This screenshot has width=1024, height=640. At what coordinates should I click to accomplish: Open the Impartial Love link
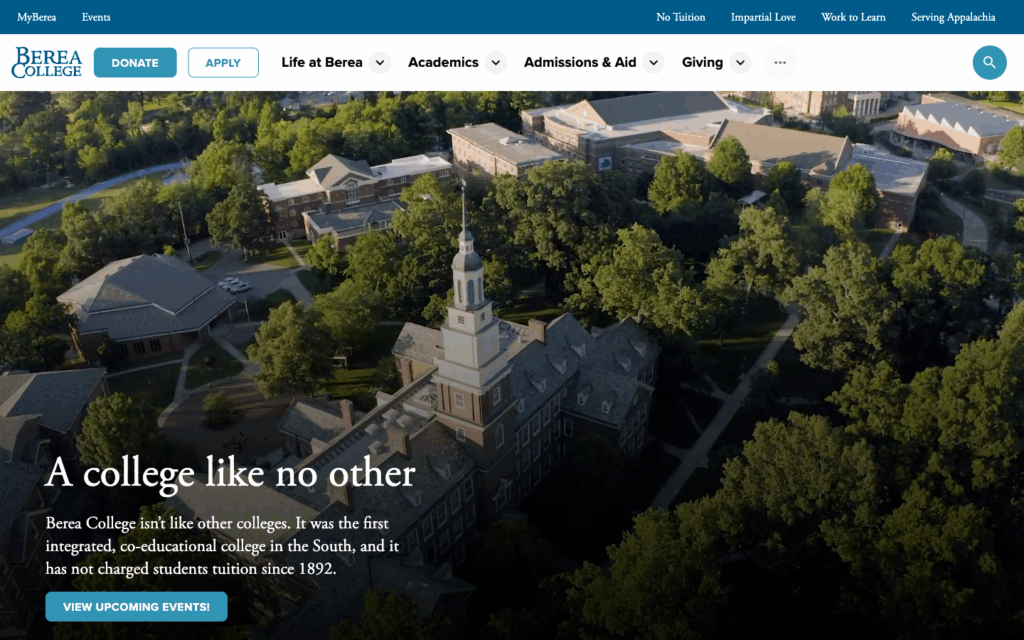(763, 17)
